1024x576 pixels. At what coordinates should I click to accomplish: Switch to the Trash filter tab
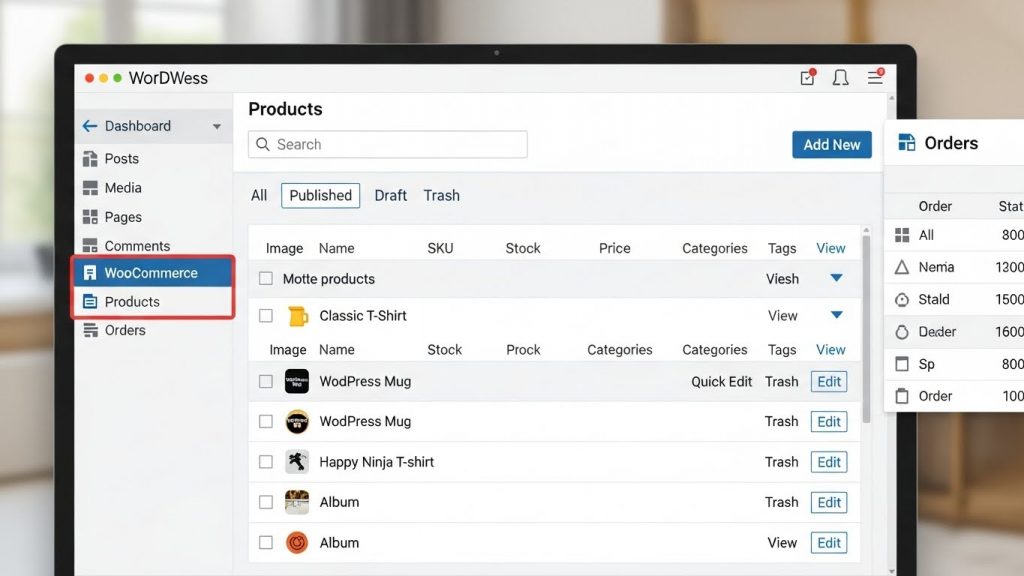pos(441,195)
